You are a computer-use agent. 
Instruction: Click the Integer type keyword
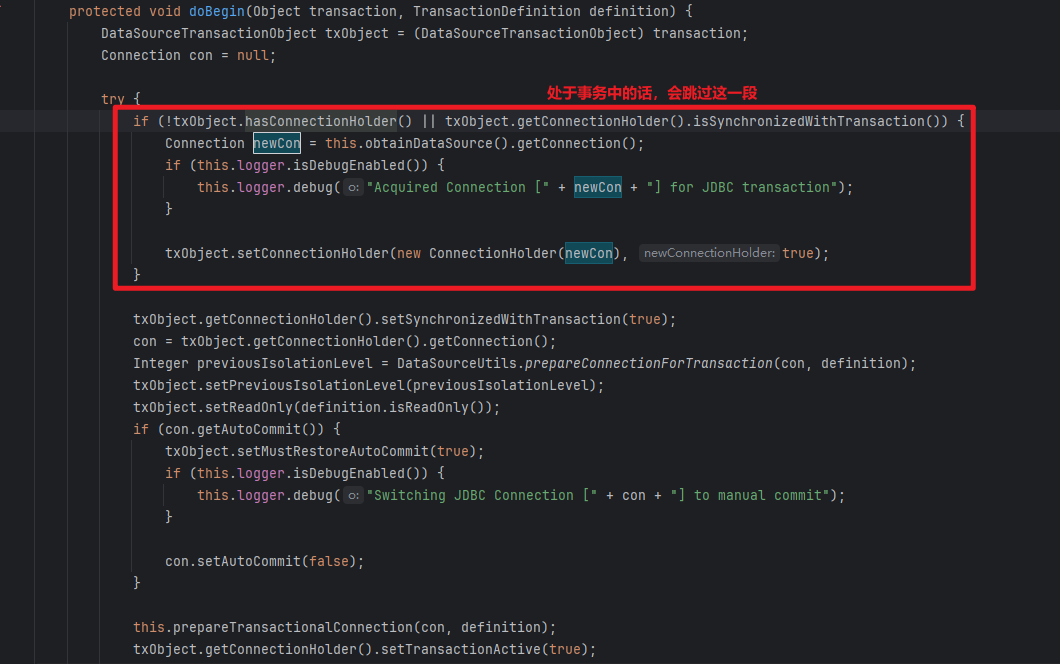pos(161,364)
